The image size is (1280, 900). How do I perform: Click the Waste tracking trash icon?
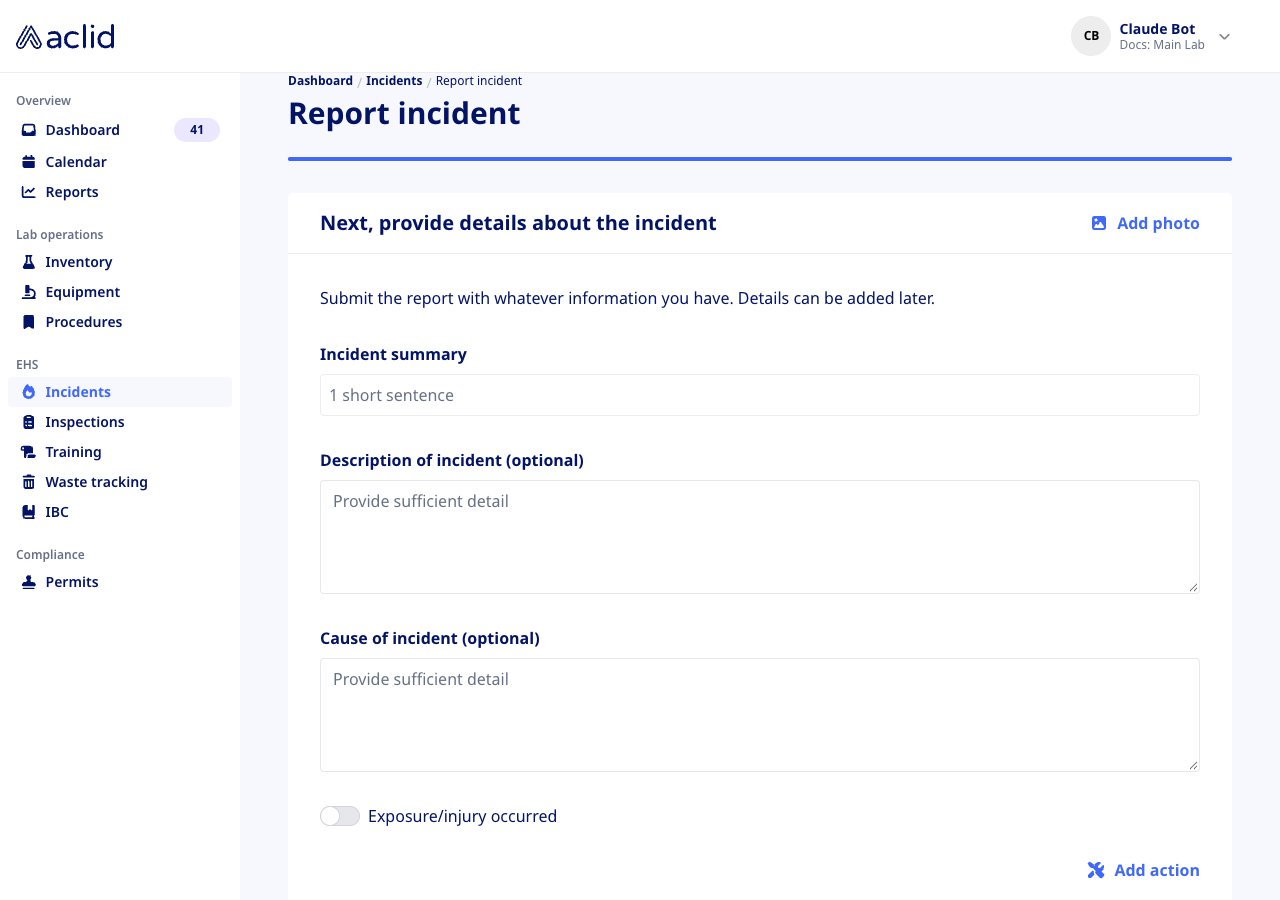[29, 482]
